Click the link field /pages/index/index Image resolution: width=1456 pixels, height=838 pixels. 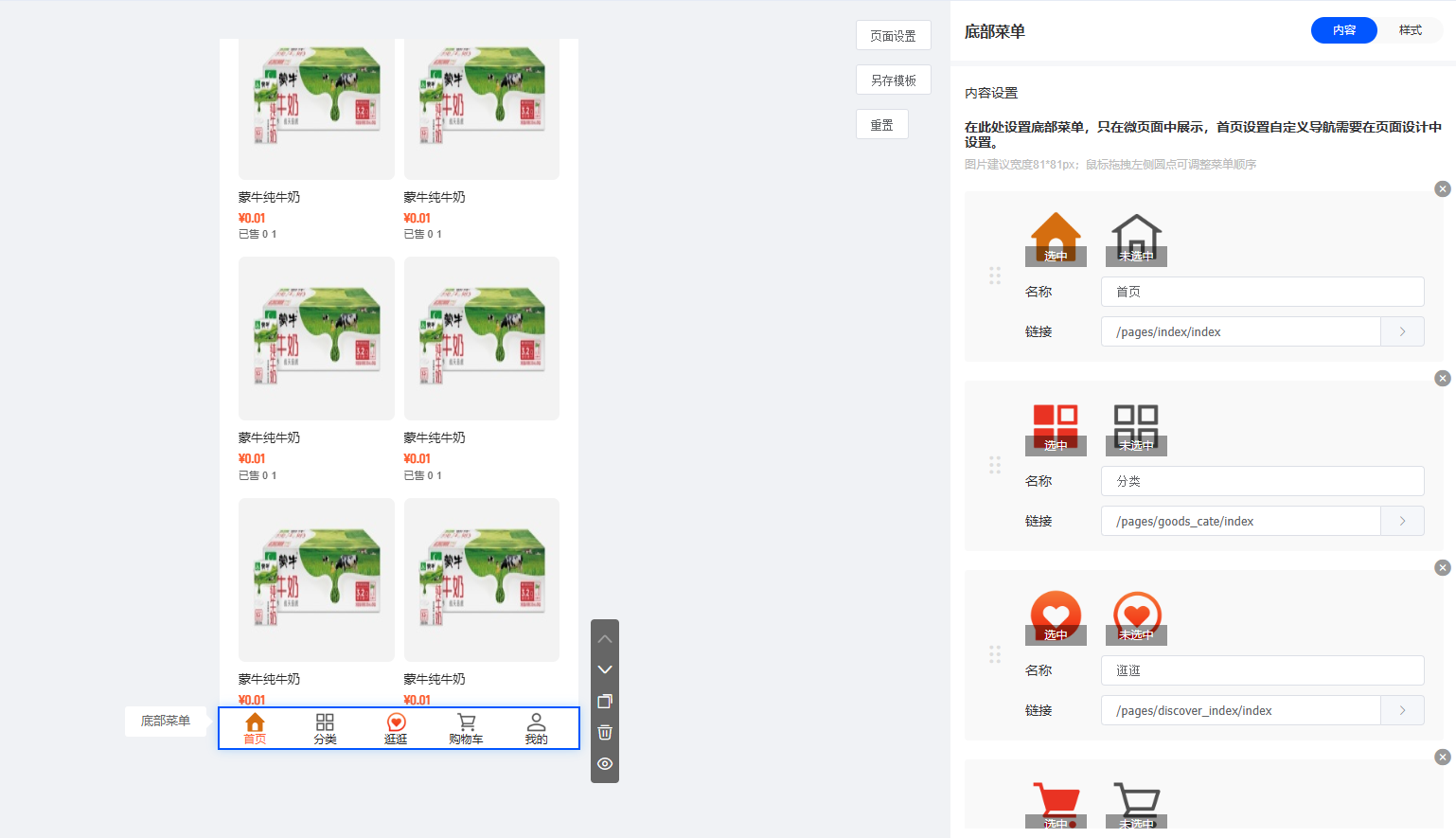[x=1240, y=331]
